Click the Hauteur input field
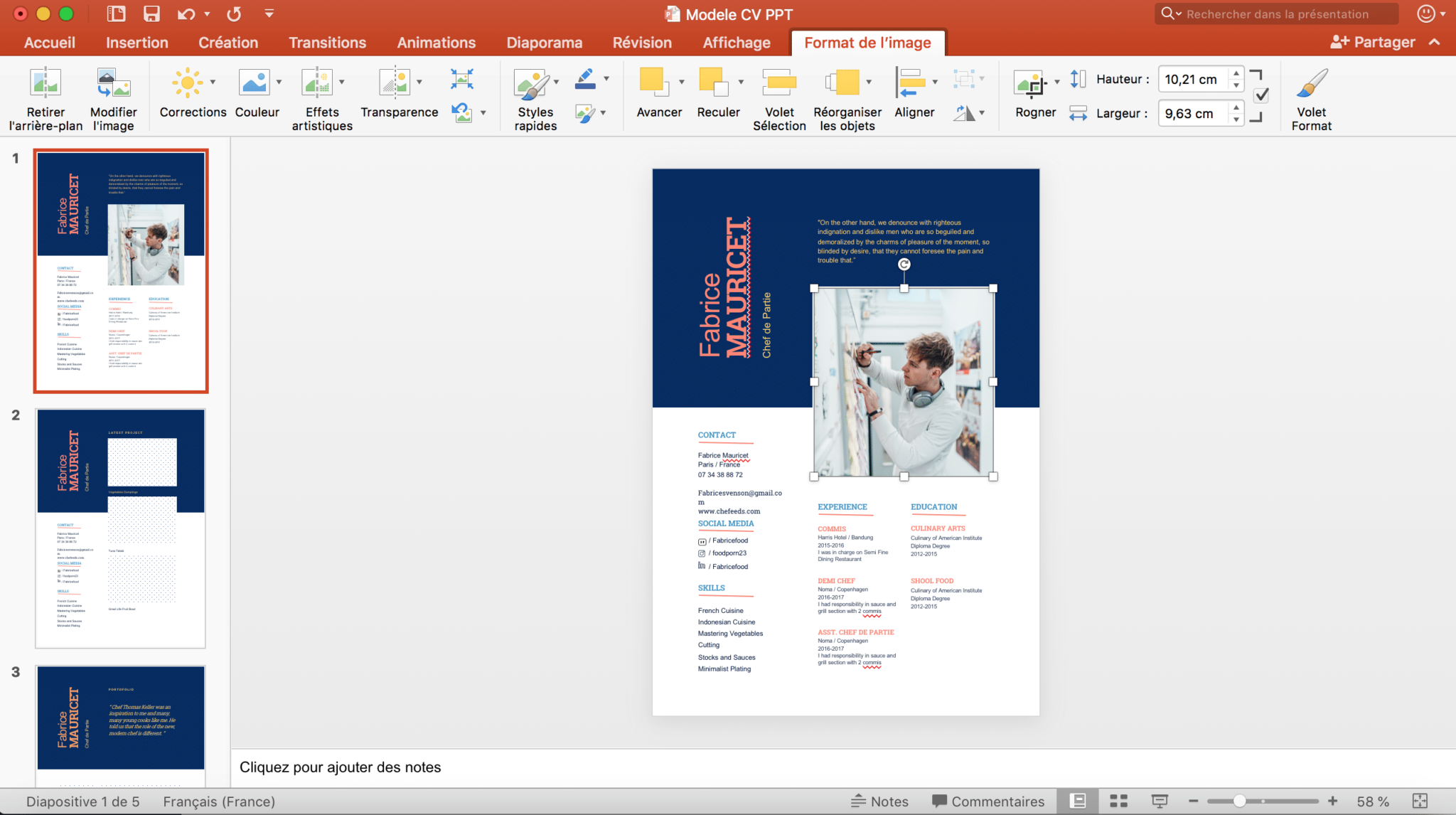The image size is (1456, 815). (x=1193, y=79)
